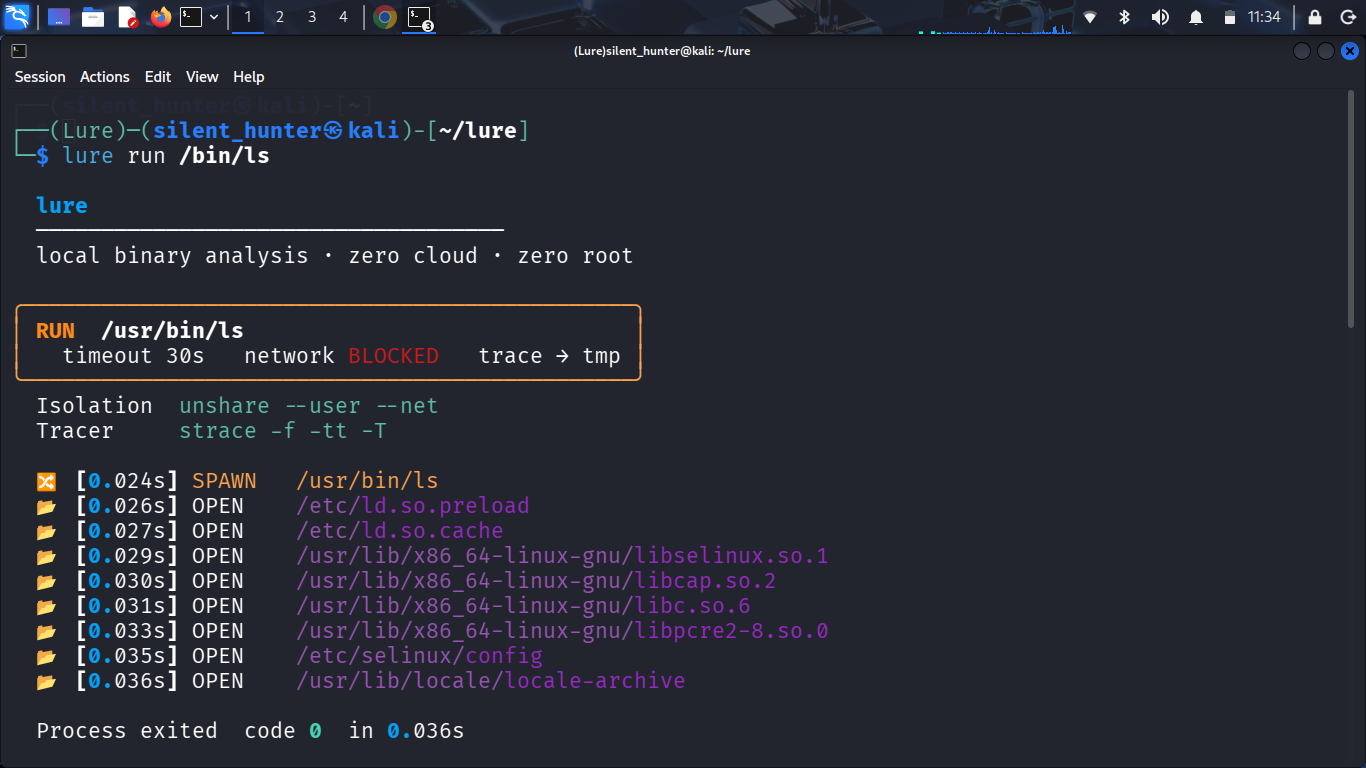Click 'strace -f -tt -T' tracer text
Image resolution: width=1366 pixels, height=768 pixels.
283,431
